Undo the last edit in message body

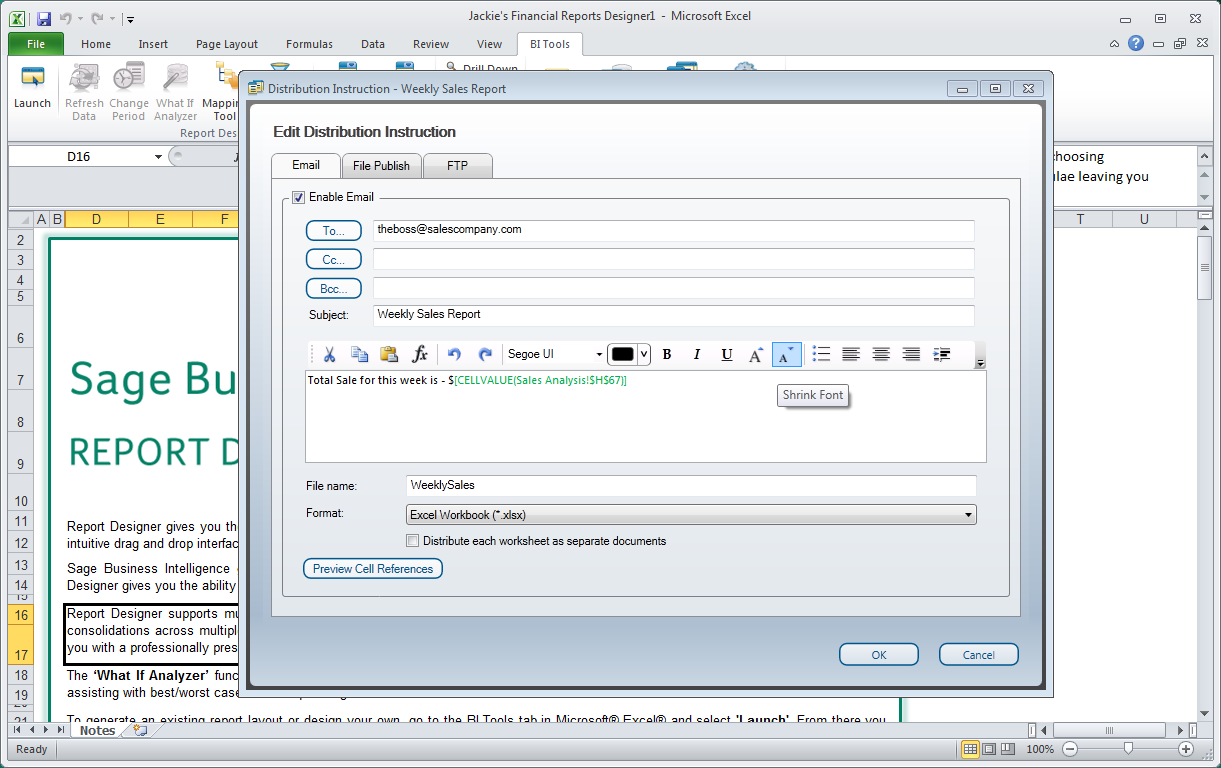pos(454,355)
